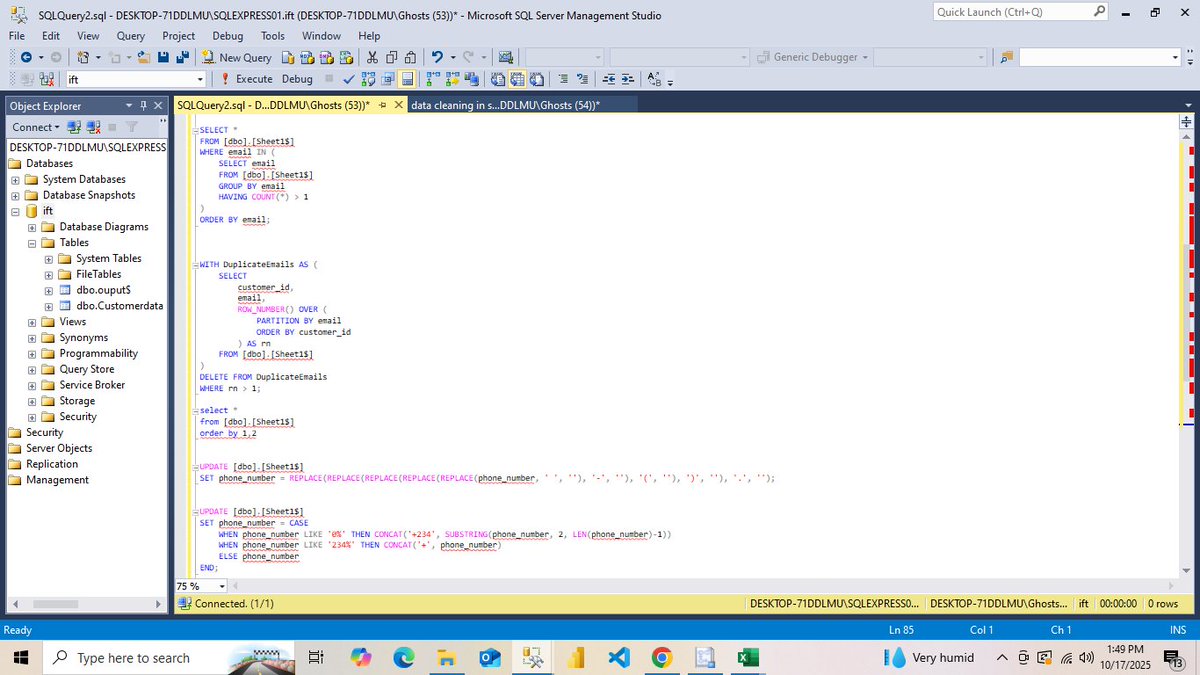This screenshot has height=675, width=1200.
Task: Select the Programmability folder
Action: point(98,353)
